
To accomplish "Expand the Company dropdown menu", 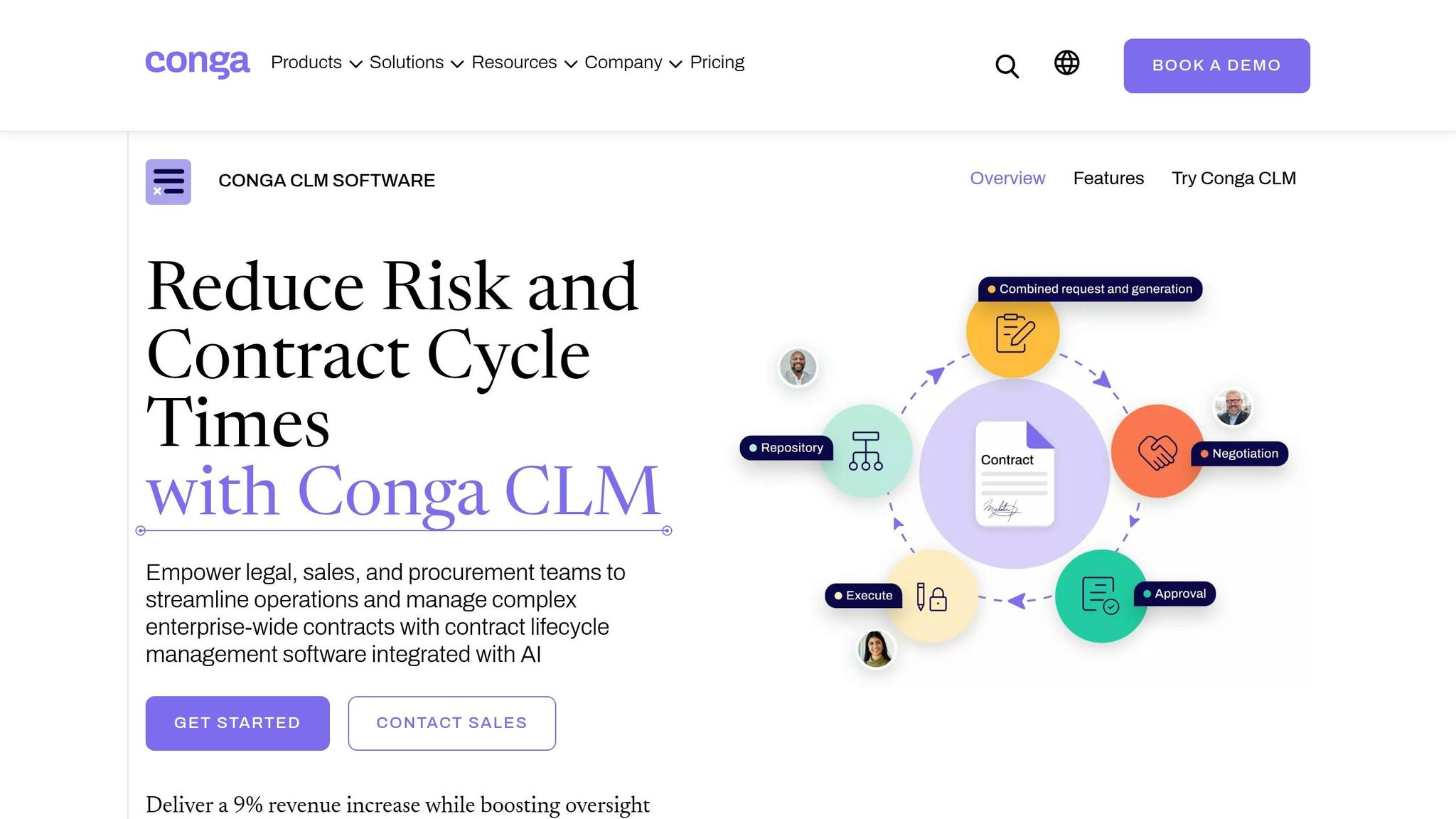I will click(x=633, y=63).
